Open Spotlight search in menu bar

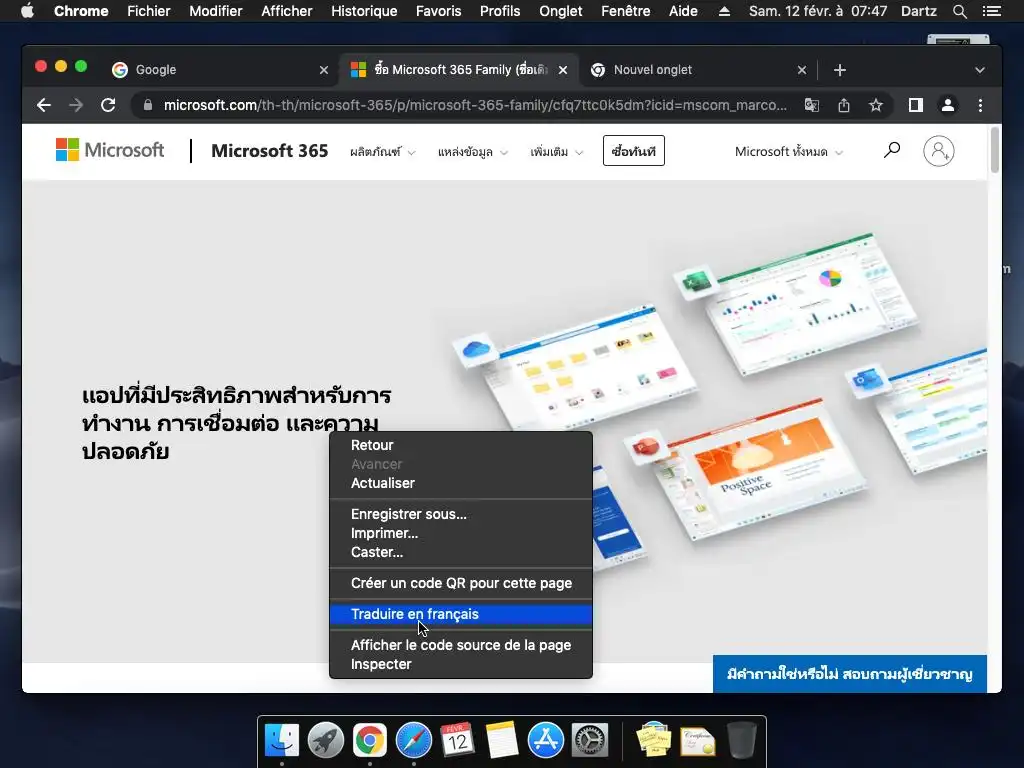[959, 11]
